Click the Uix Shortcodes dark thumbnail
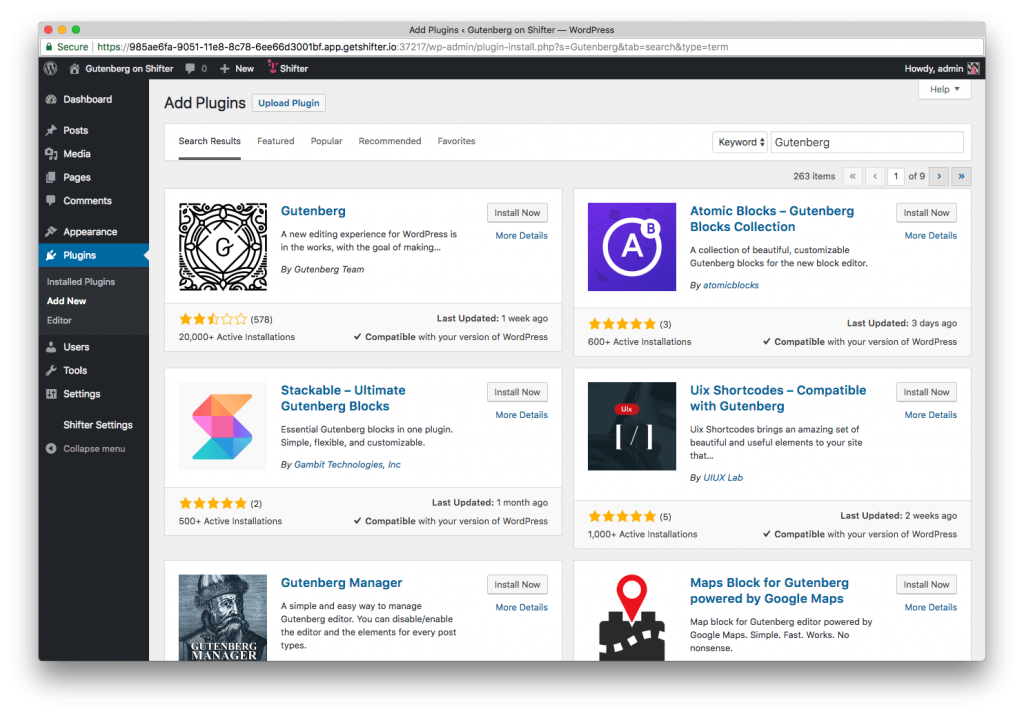 (x=632, y=426)
